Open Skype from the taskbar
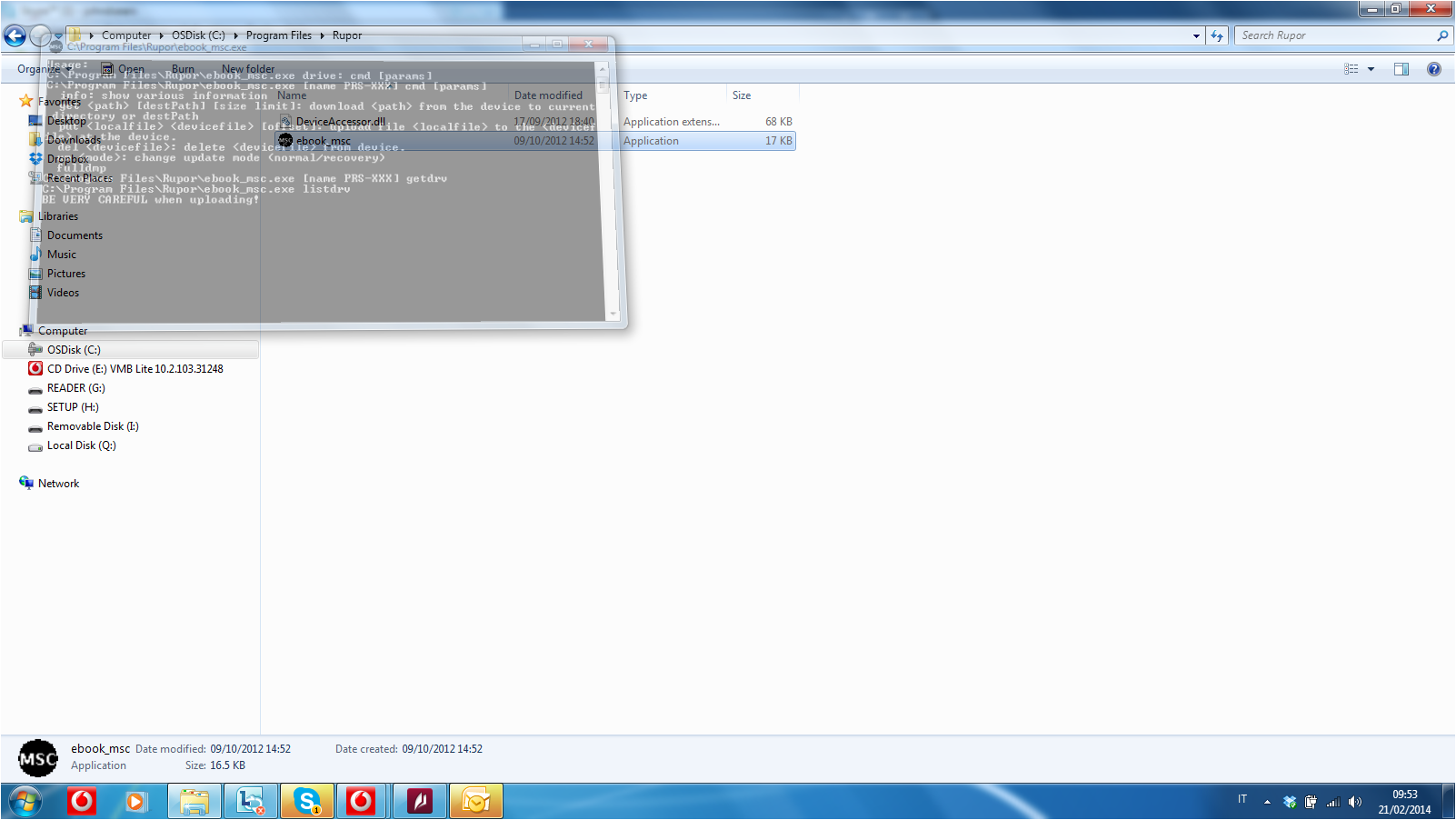 [x=307, y=801]
